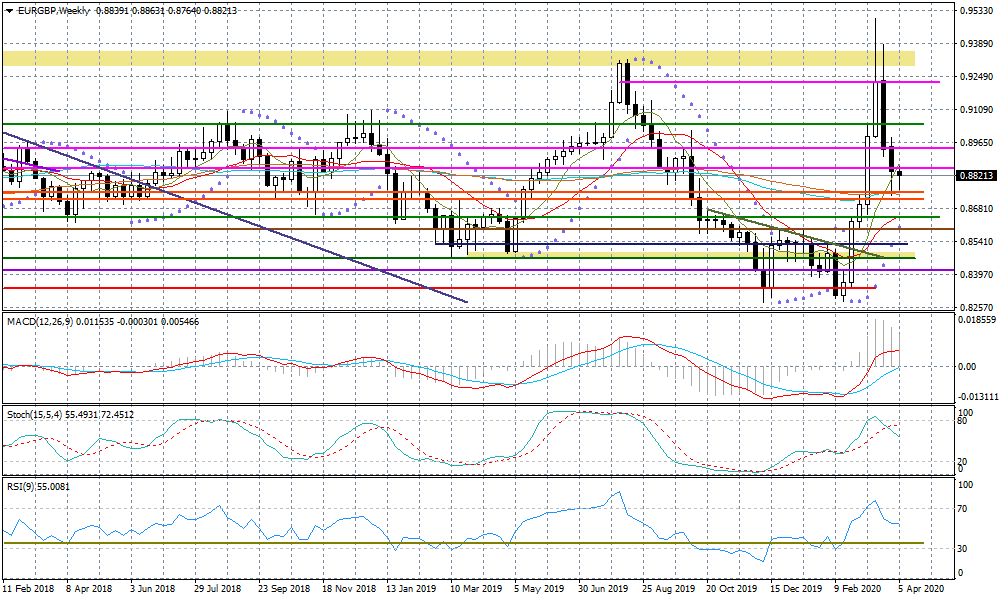Click date label 29 Jul 2018
The height and width of the screenshot is (600, 1000).
[217, 589]
